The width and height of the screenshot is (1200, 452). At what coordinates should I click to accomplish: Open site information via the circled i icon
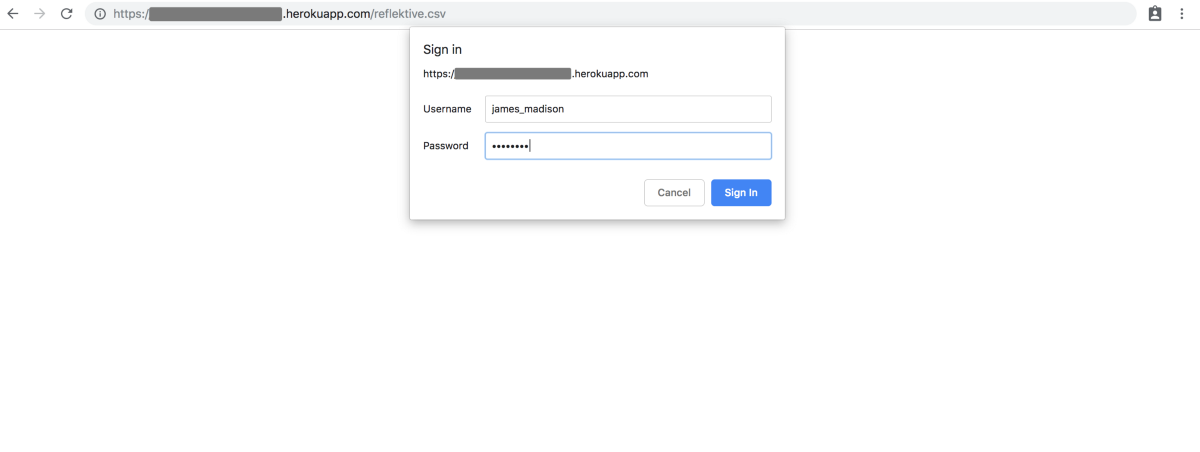99,14
